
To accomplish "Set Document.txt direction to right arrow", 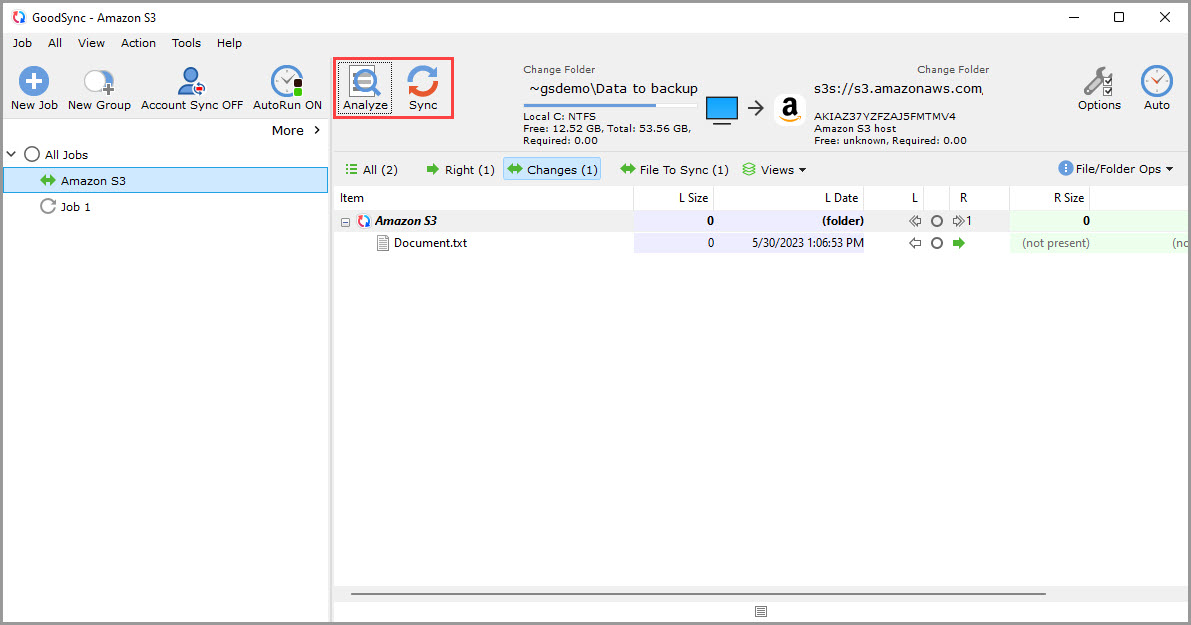I will 959,243.
